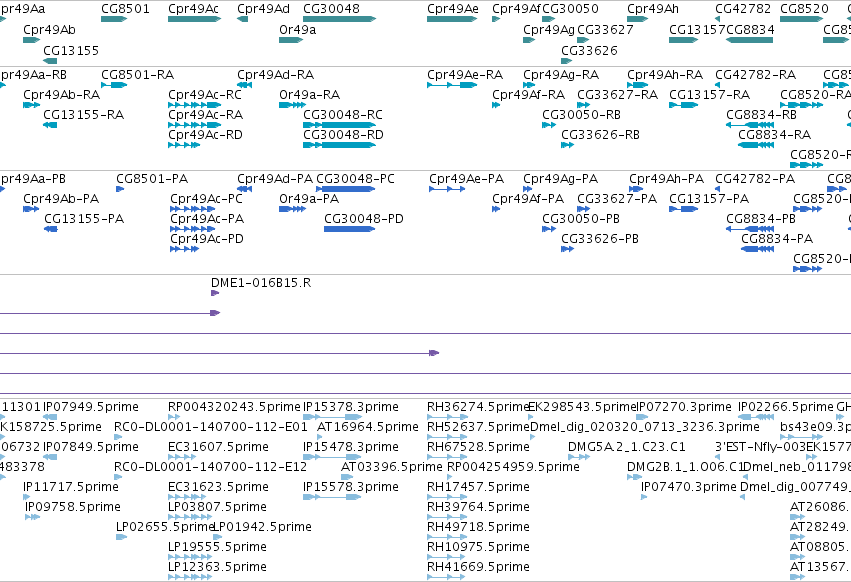
Task: Select the CG13155 gene label
Action: tap(71, 50)
